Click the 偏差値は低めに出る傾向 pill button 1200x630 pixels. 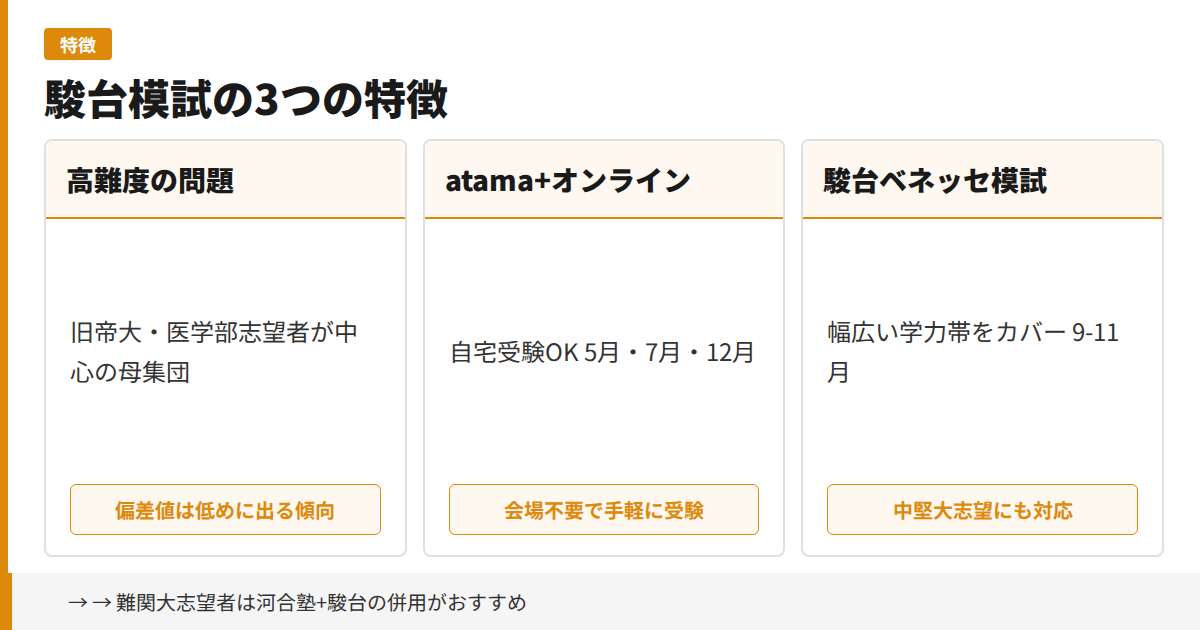(225, 509)
